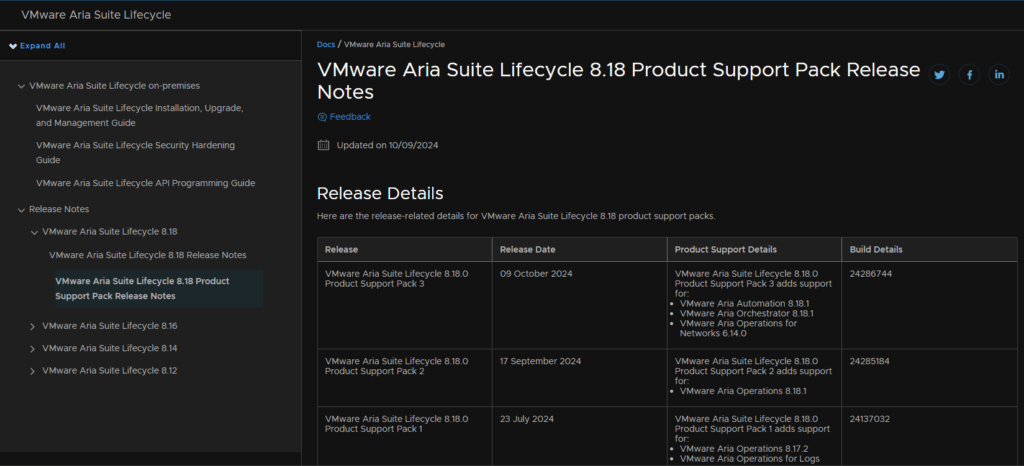Image resolution: width=1024 pixels, height=466 pixels.
Task: Open the Security Hardening Guide
Action: point(135,152)
